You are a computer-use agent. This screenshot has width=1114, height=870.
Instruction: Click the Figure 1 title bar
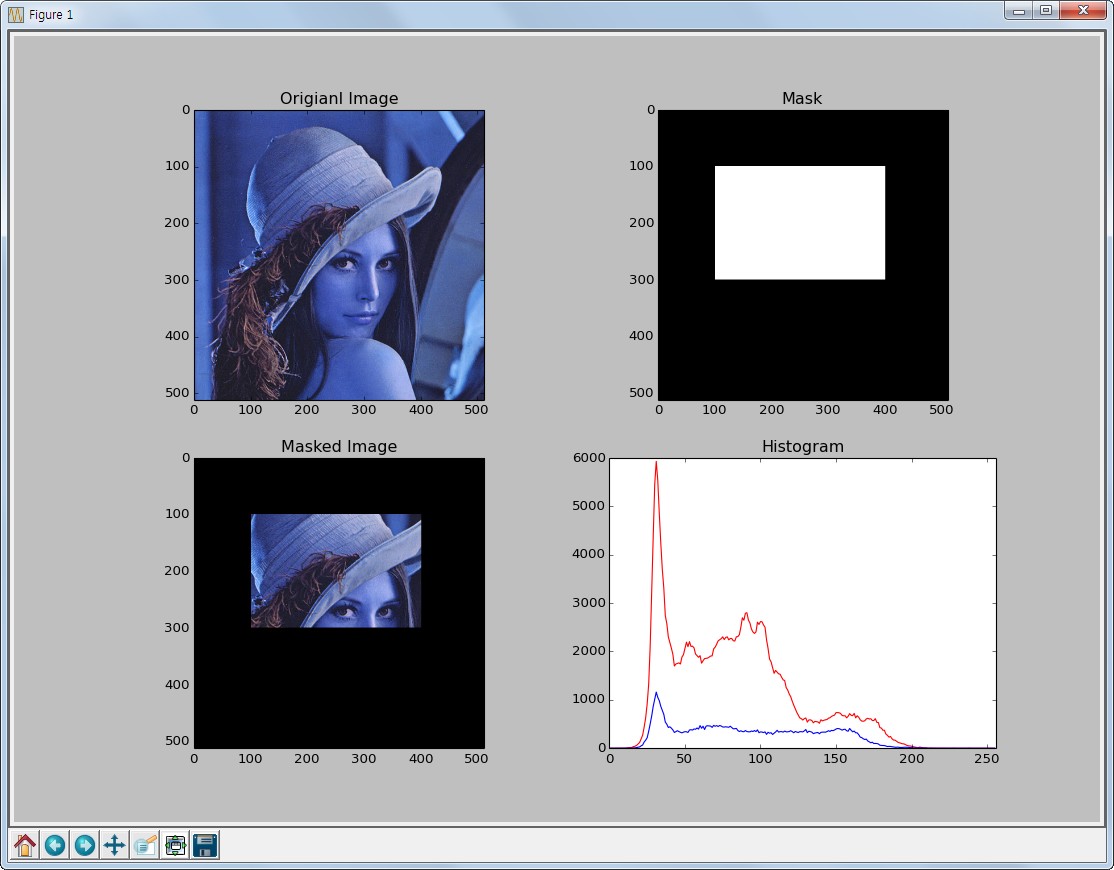point(497,14)
